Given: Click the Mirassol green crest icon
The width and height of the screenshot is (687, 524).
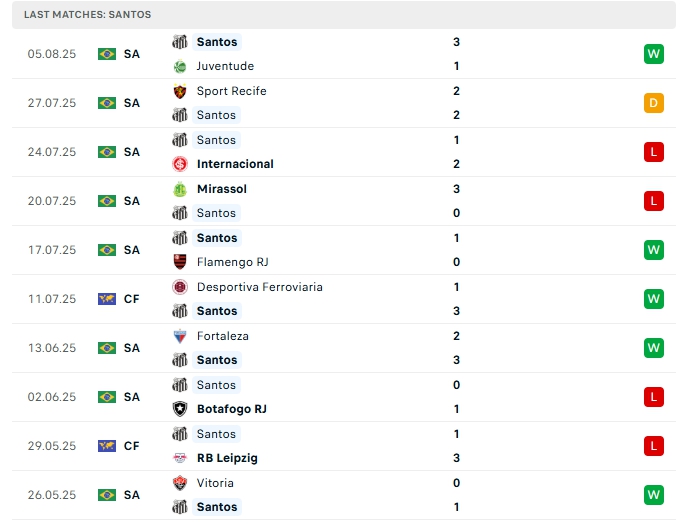Looking at the screenshot, I should pos(180,189).
